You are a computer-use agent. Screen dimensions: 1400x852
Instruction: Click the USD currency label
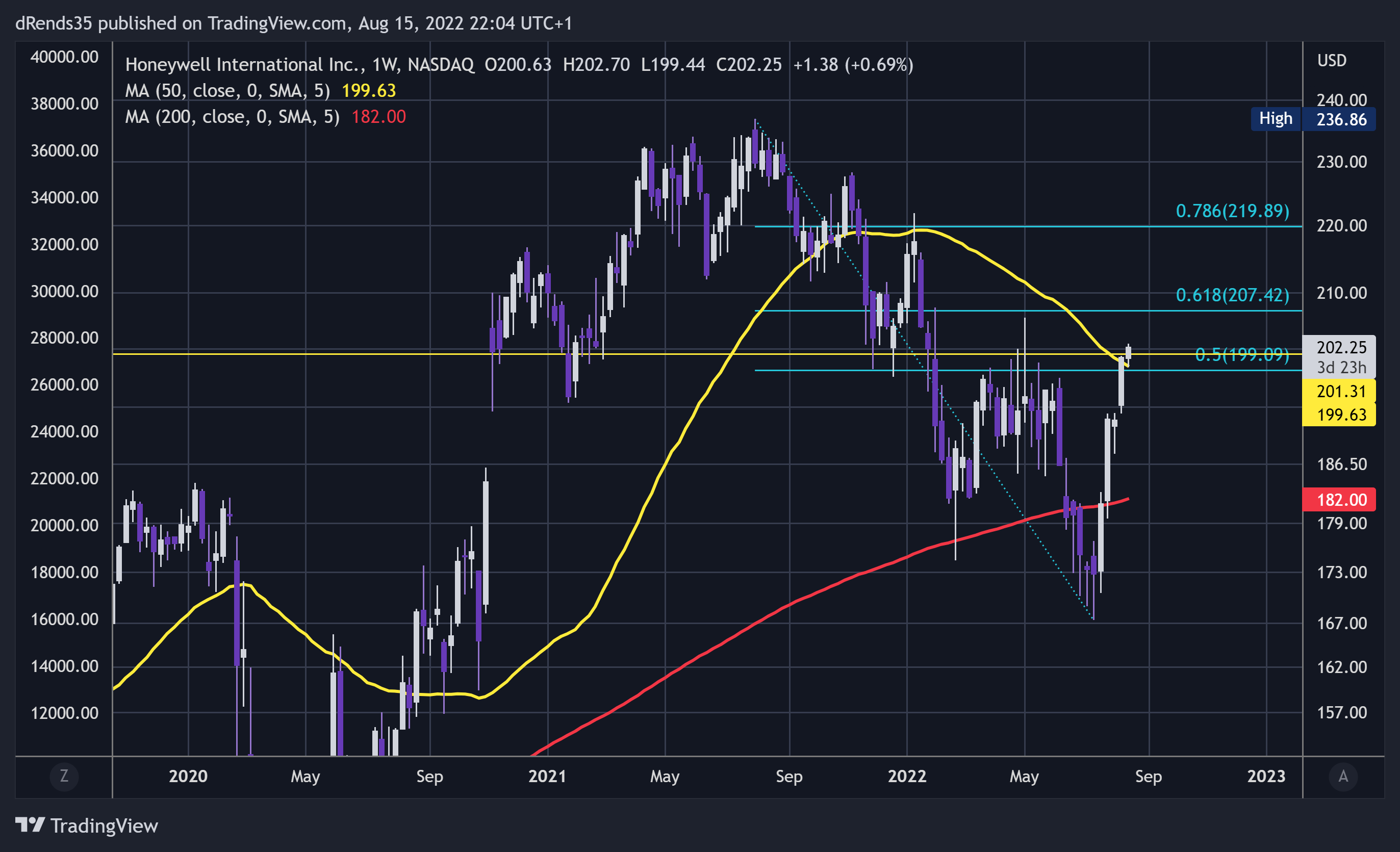[1332, 60]
